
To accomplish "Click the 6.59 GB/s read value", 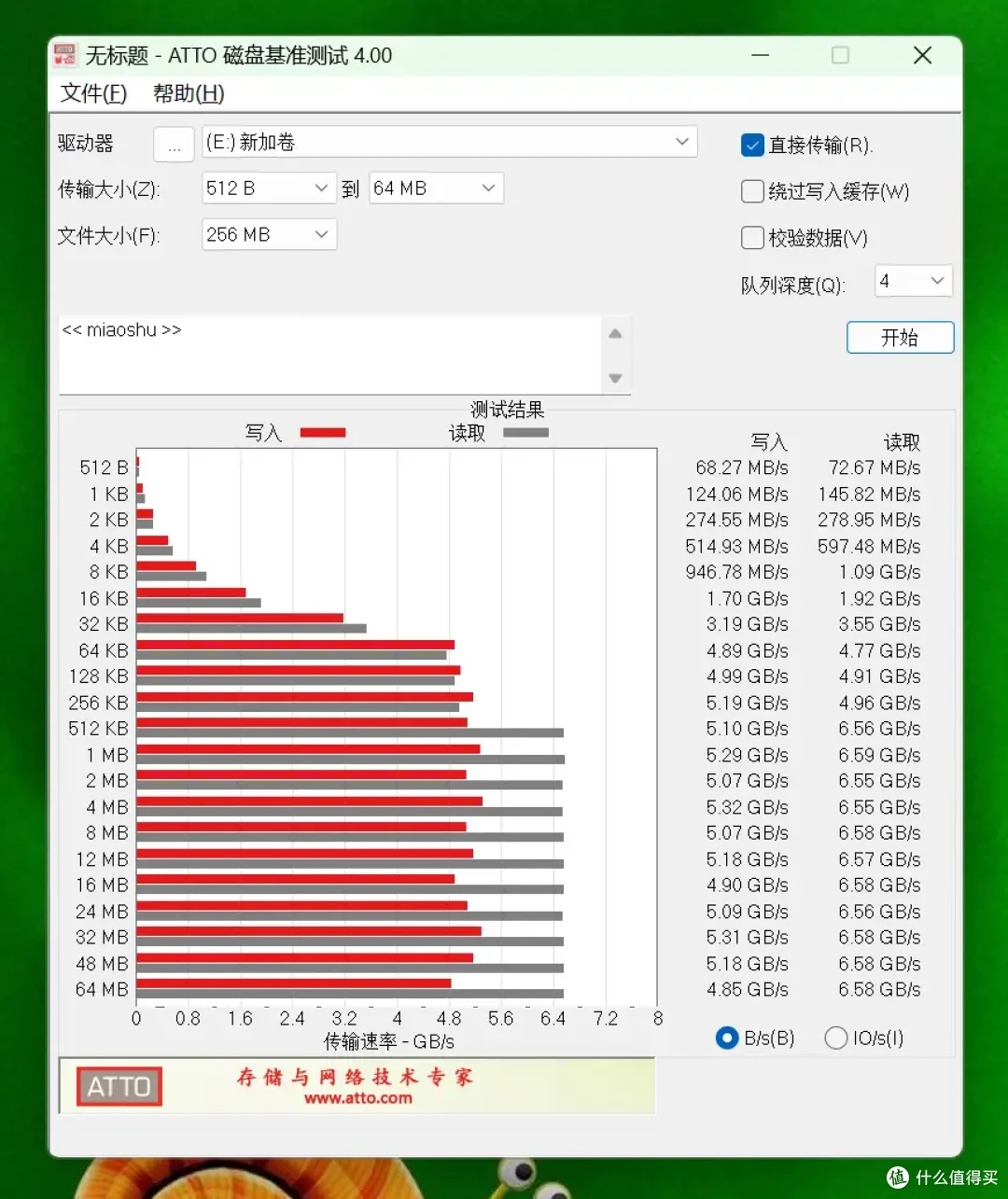I will (x=879, y=755).
